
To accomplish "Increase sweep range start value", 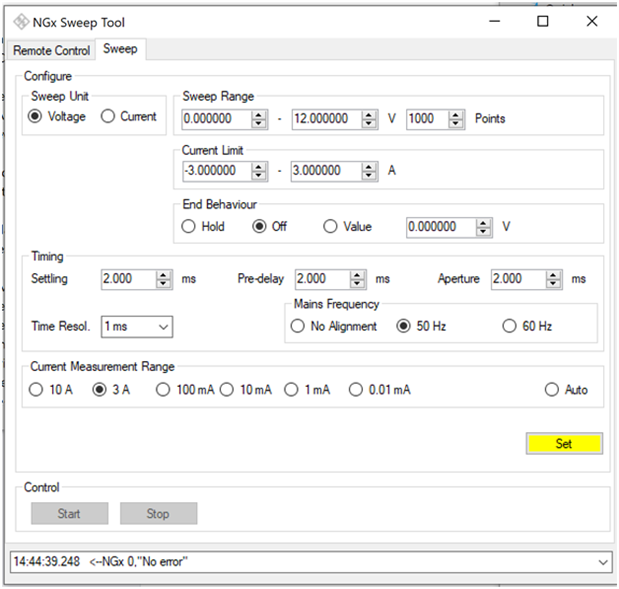I will click(259, 114).
